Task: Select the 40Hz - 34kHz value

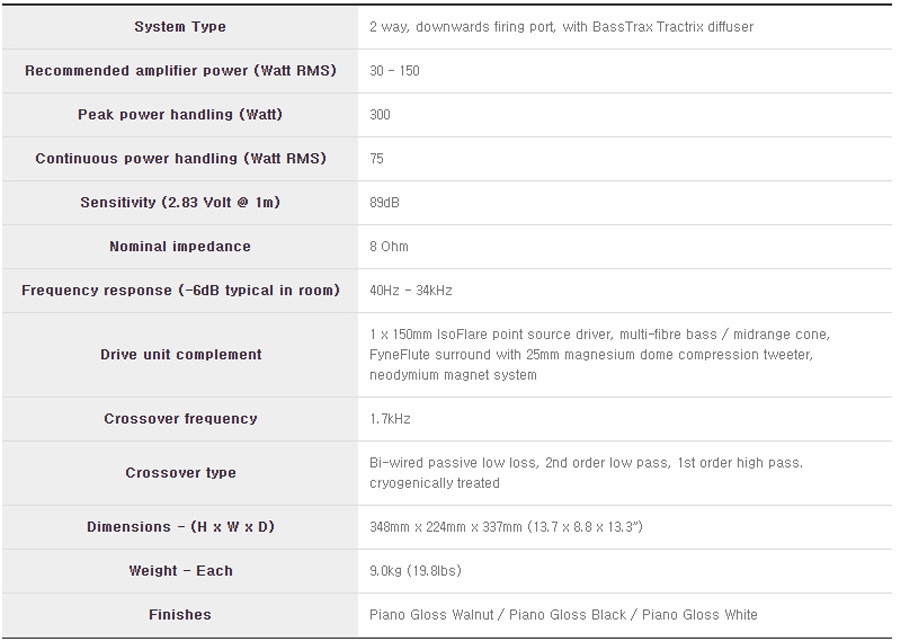Action: [x=410, y=291]
